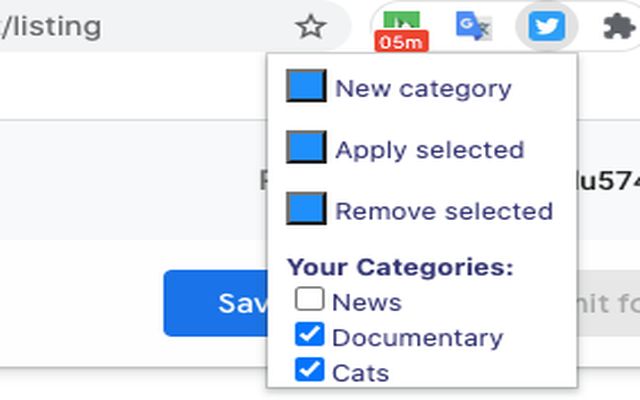The height and width of the screenshot is (400, 640).
Task: Open the Extensions puzzle piece menu
Action: [618, 27]
